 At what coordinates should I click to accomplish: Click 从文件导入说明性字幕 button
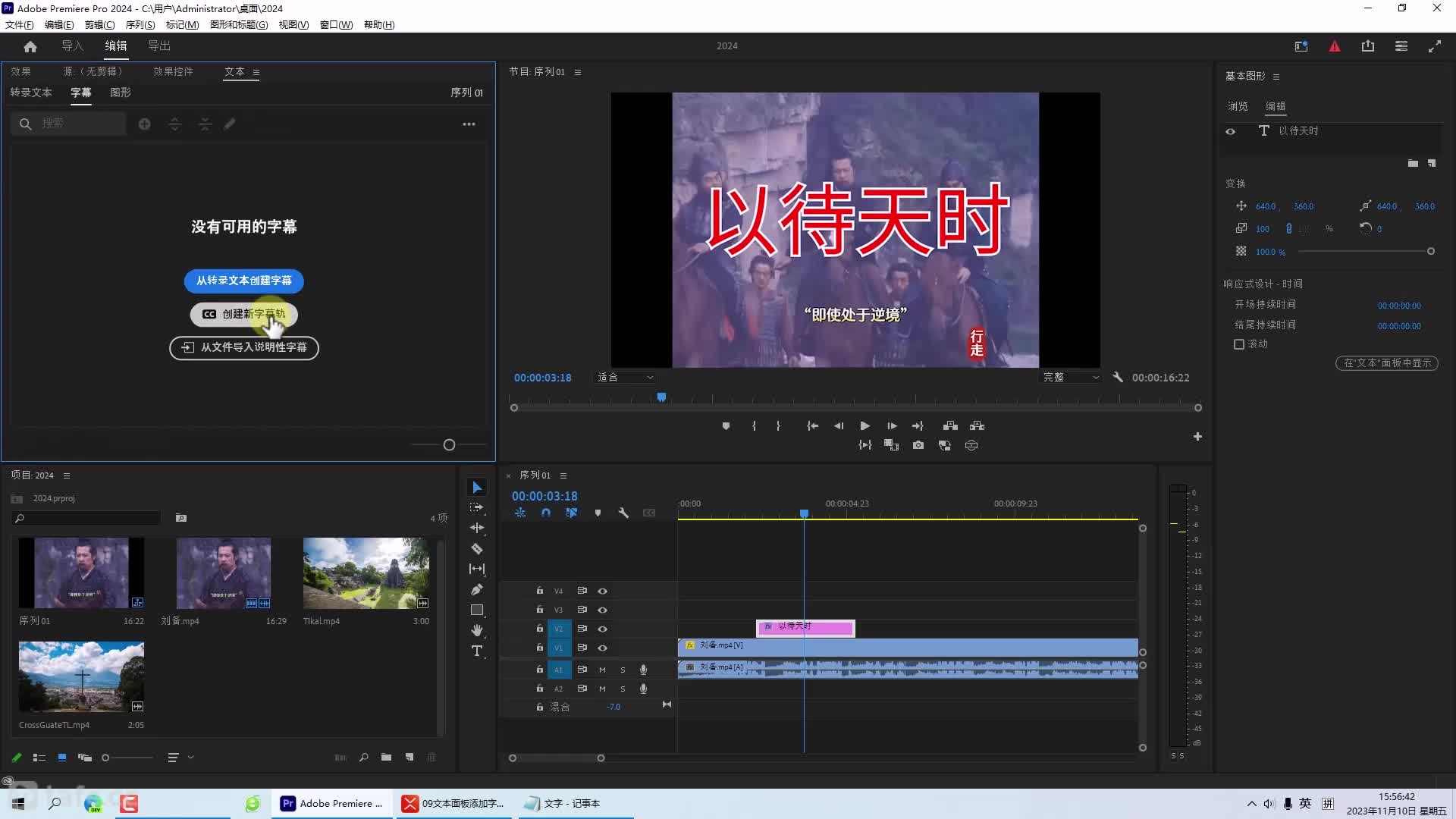point(243,347)
